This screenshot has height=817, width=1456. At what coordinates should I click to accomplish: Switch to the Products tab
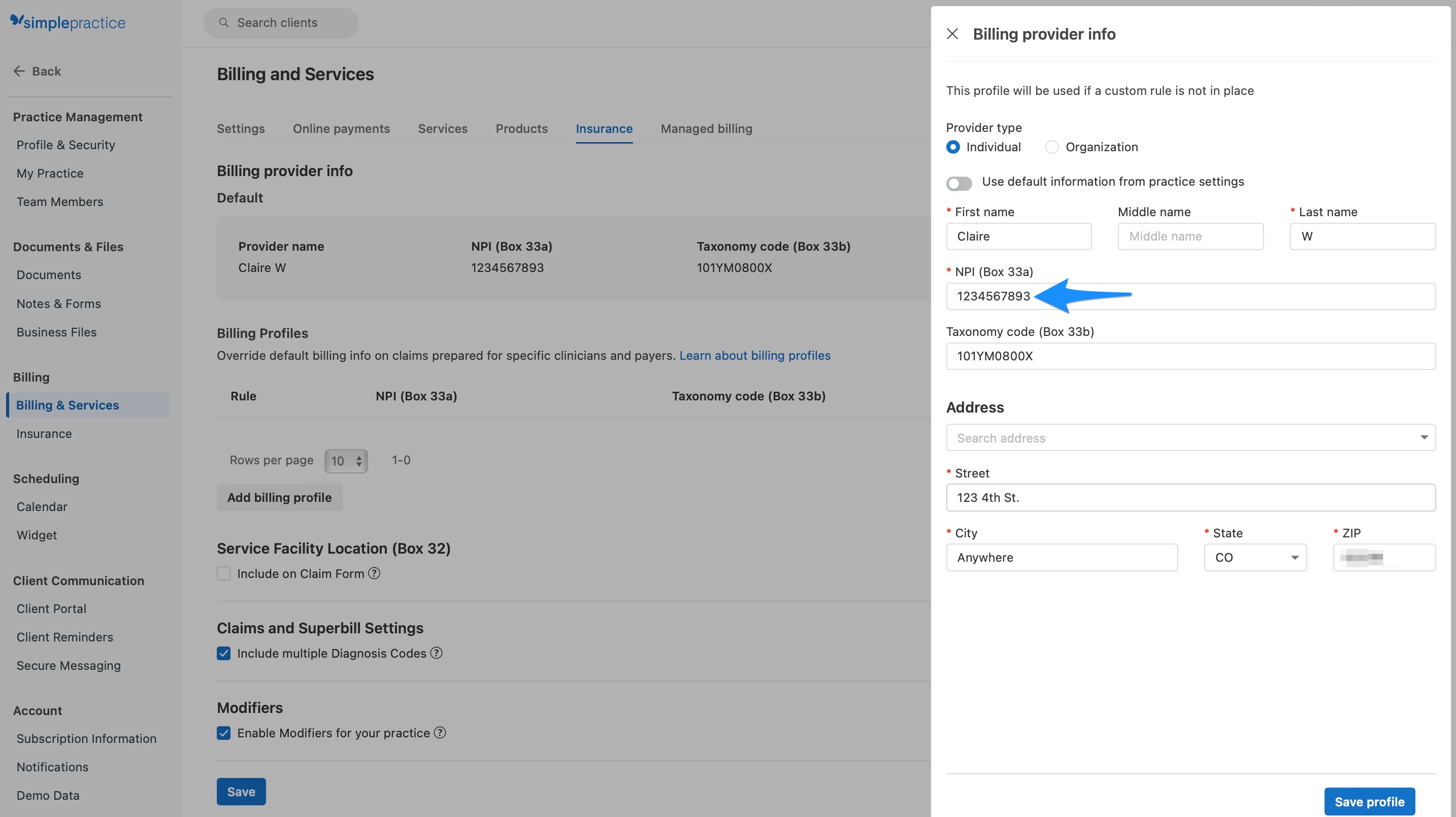pyautogui.click(x=522, y=129)
